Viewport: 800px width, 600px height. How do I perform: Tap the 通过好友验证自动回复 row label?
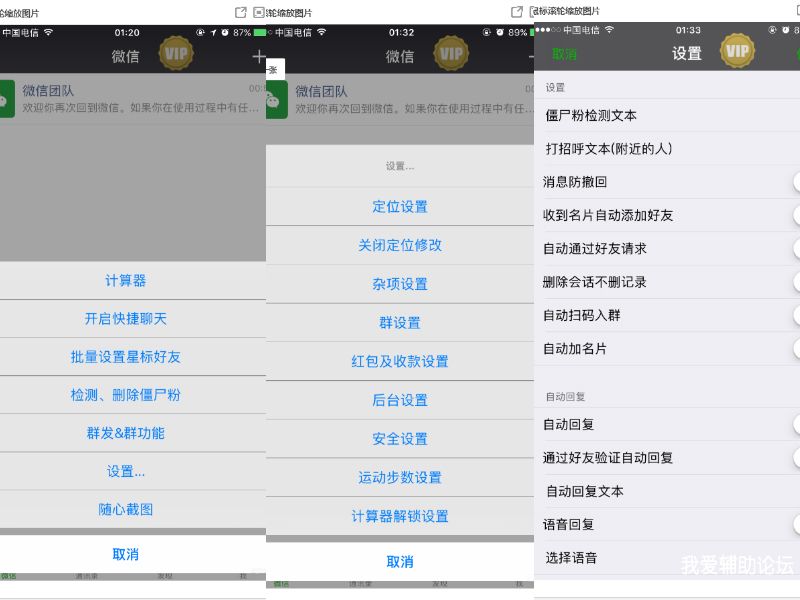coord(608,458)
